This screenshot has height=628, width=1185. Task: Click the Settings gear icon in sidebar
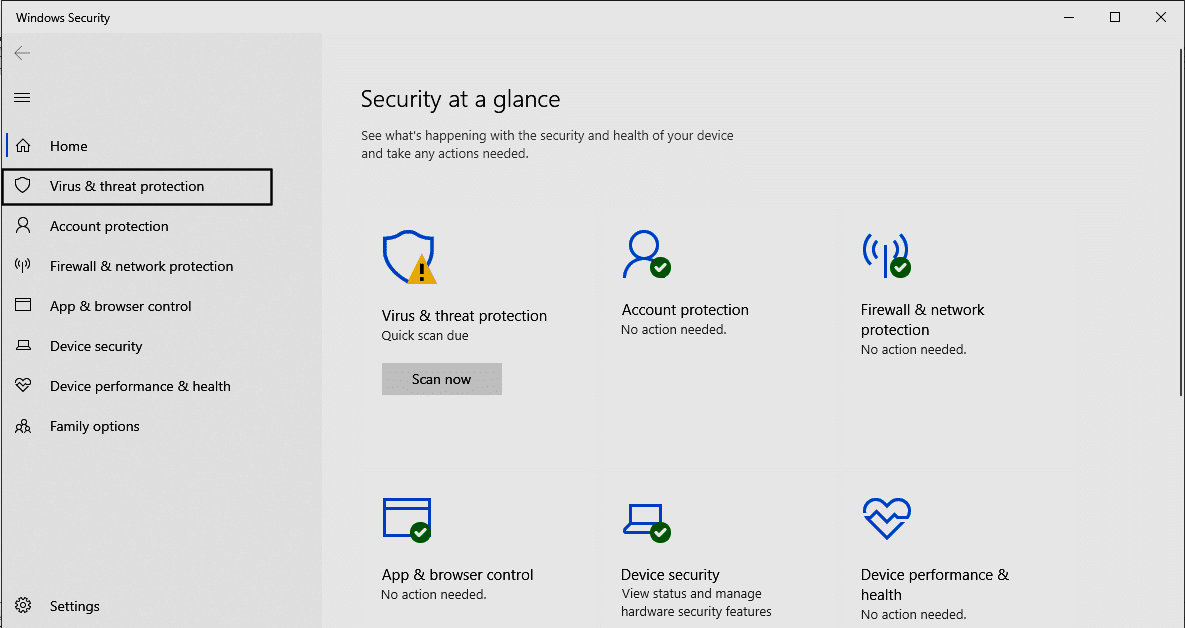(x=23, y=606)
